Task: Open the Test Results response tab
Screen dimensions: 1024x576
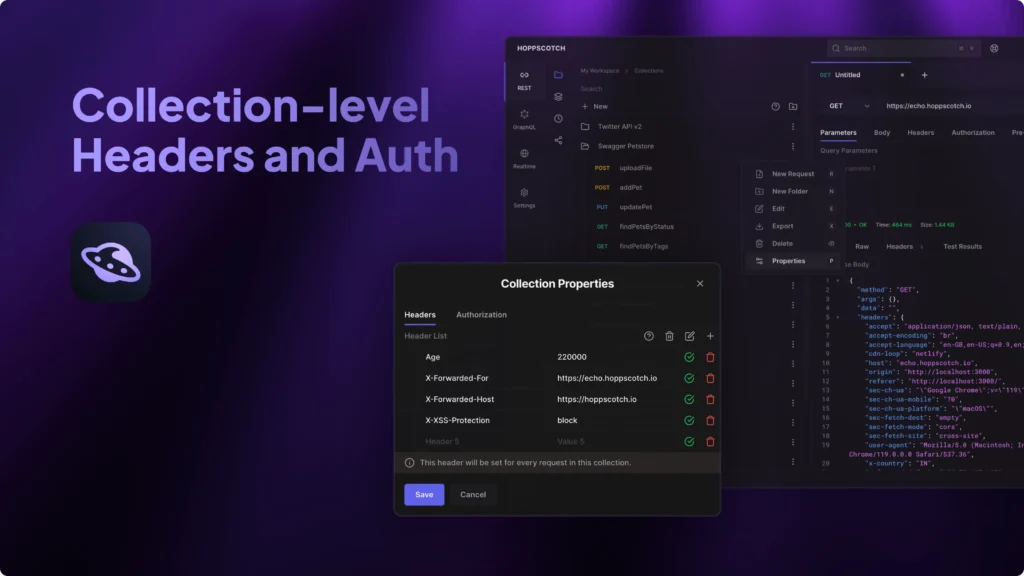Action: [962, 247]
